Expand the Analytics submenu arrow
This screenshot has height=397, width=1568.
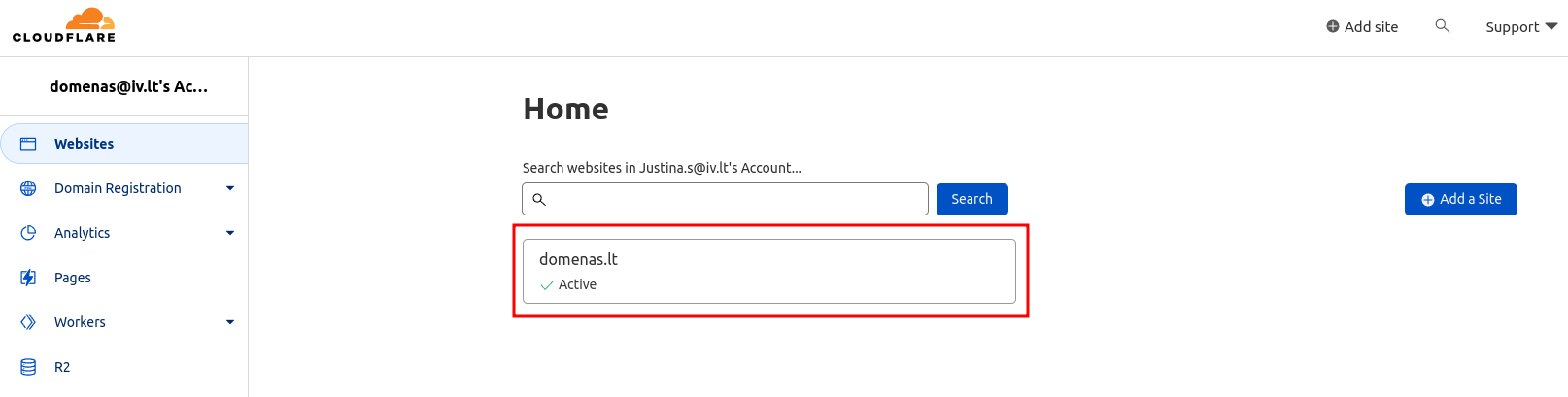coord(230,233)
